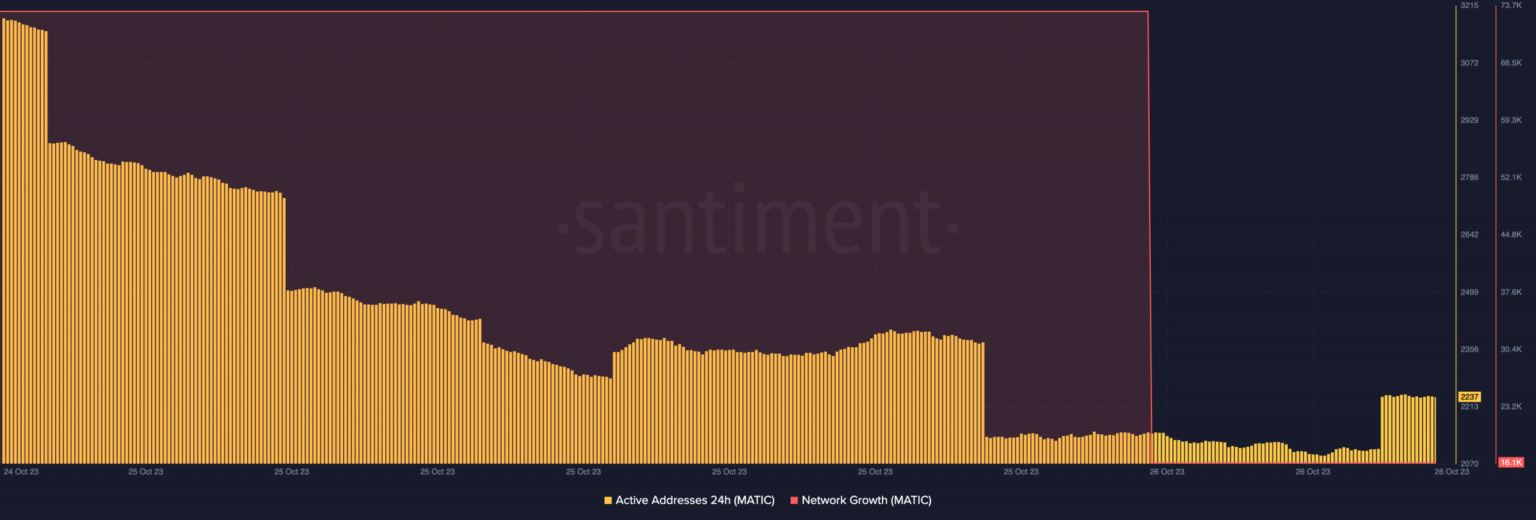Click the 66.5K axis tick label
Viewport: 1536px width, 520px height.
[x=1510, y=63]
